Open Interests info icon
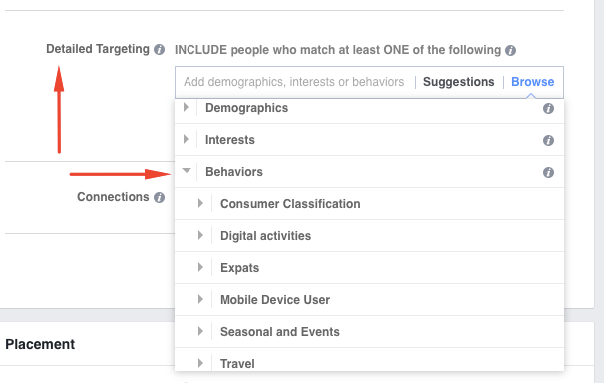Screen dimensions: 604x383 click(548, 140)
